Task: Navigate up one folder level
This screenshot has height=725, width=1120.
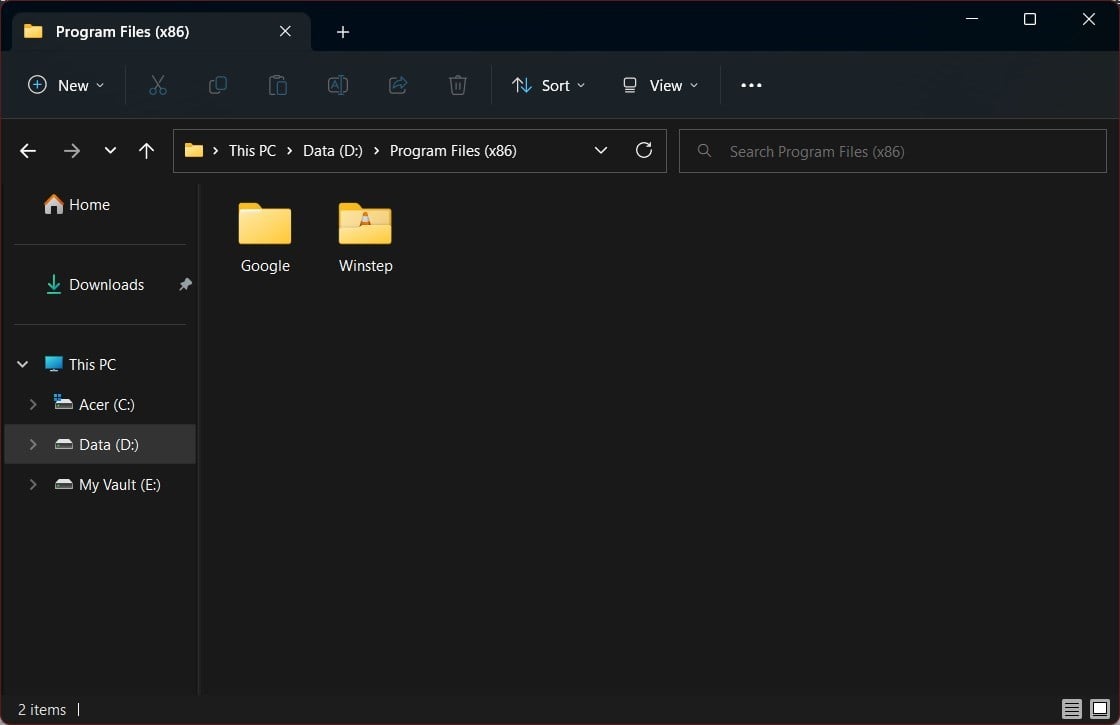Action: click(146, 150)
